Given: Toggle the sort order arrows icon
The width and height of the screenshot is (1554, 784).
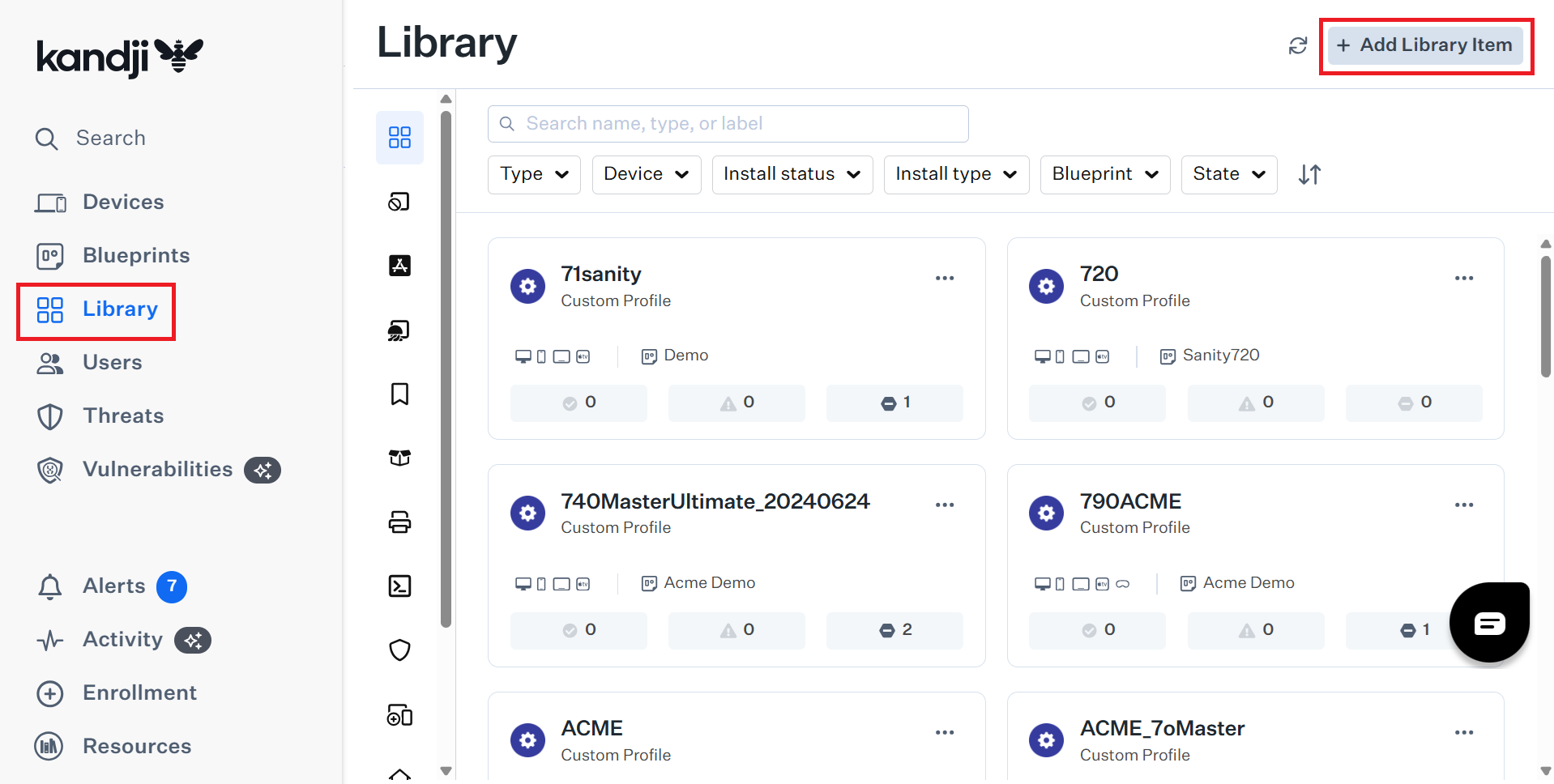Looking at the screenshot, I should pyautogui.click(x=1309, y=175).
